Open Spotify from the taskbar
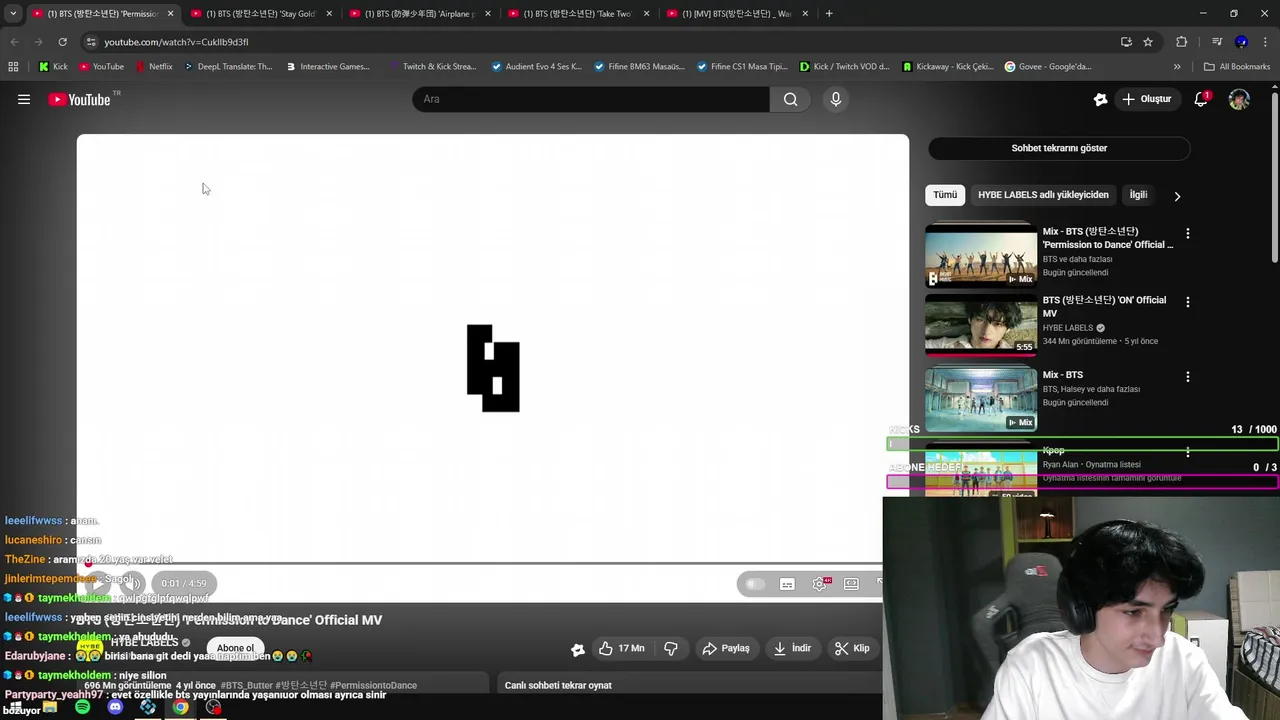 [x=82, y=707]
